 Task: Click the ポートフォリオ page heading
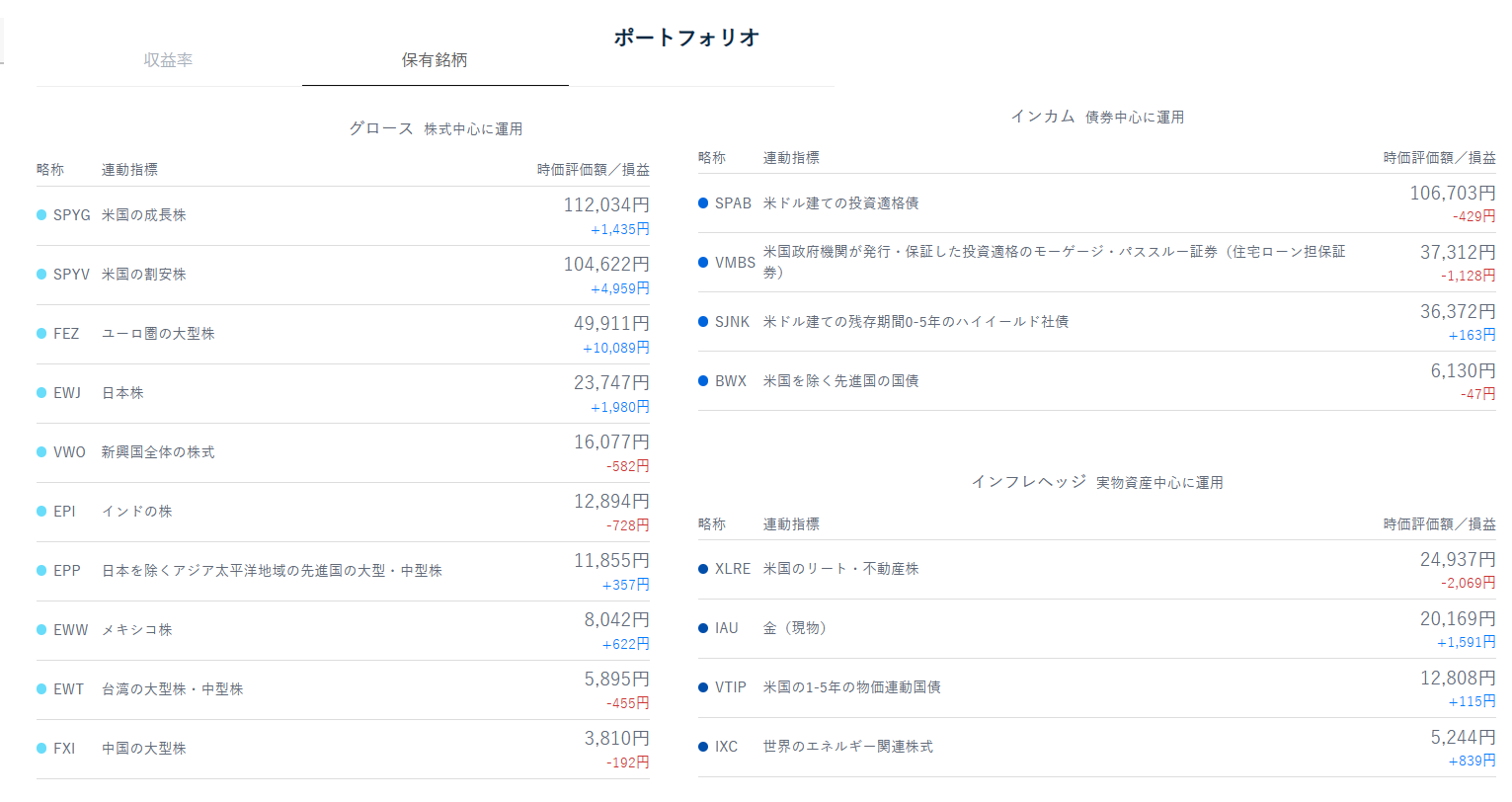pyautogui.click(x=686, y=38)
